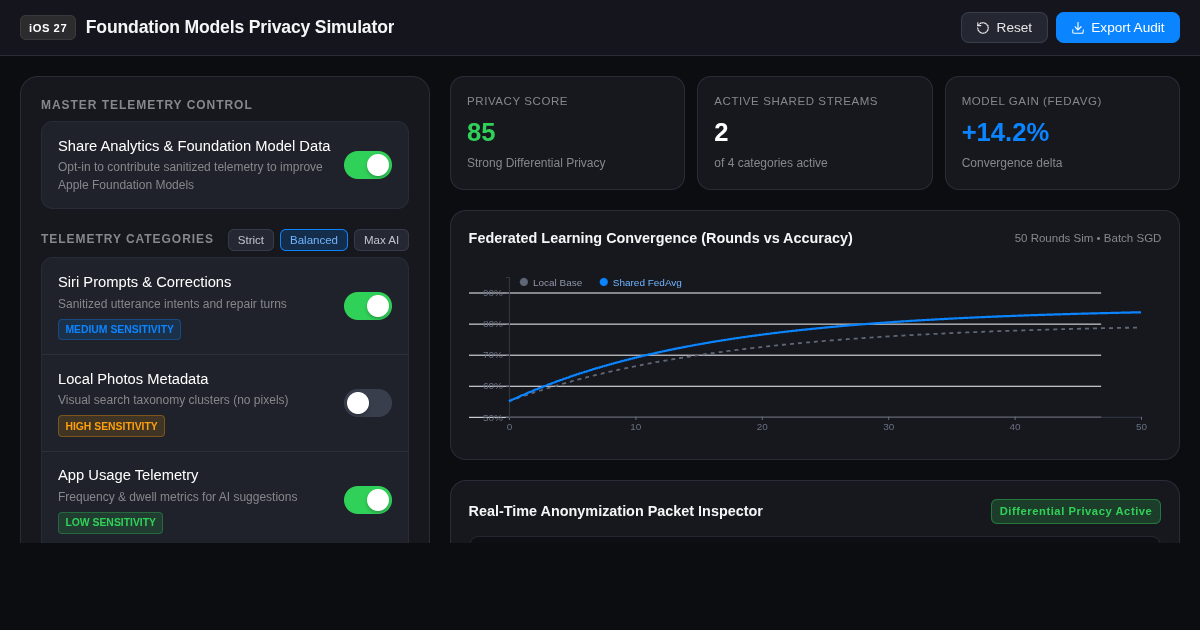The width and height of the screenshot is (1200, 630).
Task: Click the MASTER TELEMETRY CONTROL heading
Action: tap(147, 105)
